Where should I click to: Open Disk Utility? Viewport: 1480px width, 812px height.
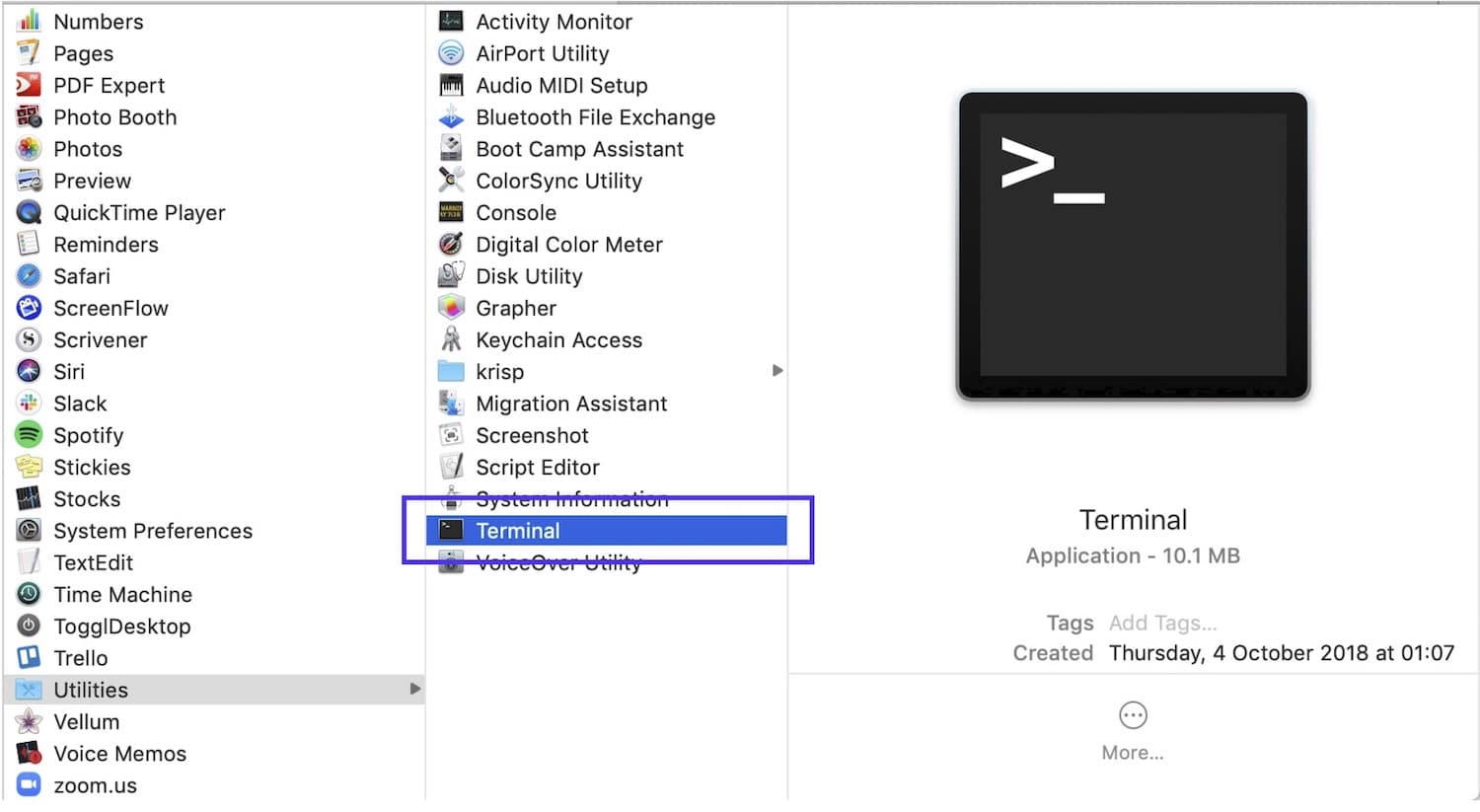point(528,276)
